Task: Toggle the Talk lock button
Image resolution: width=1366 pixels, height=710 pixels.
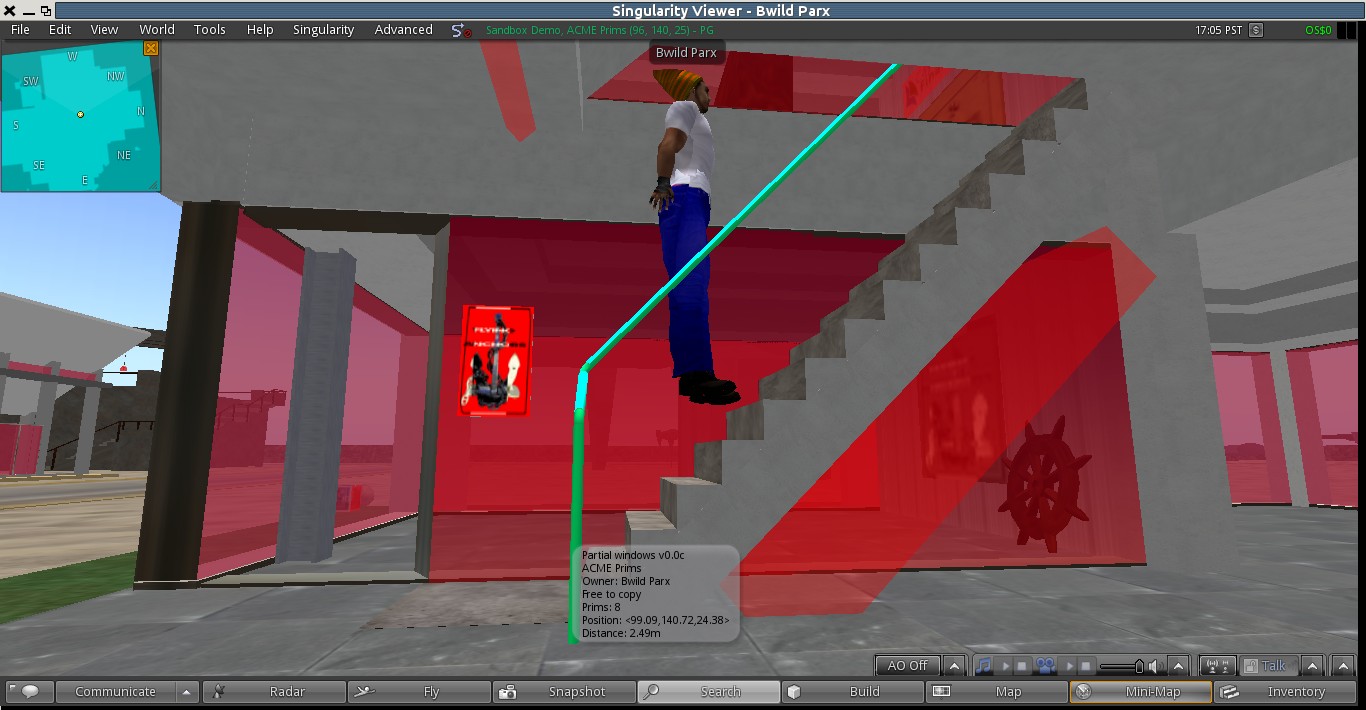Action: pyautogui.click(x=1268, y=666)
